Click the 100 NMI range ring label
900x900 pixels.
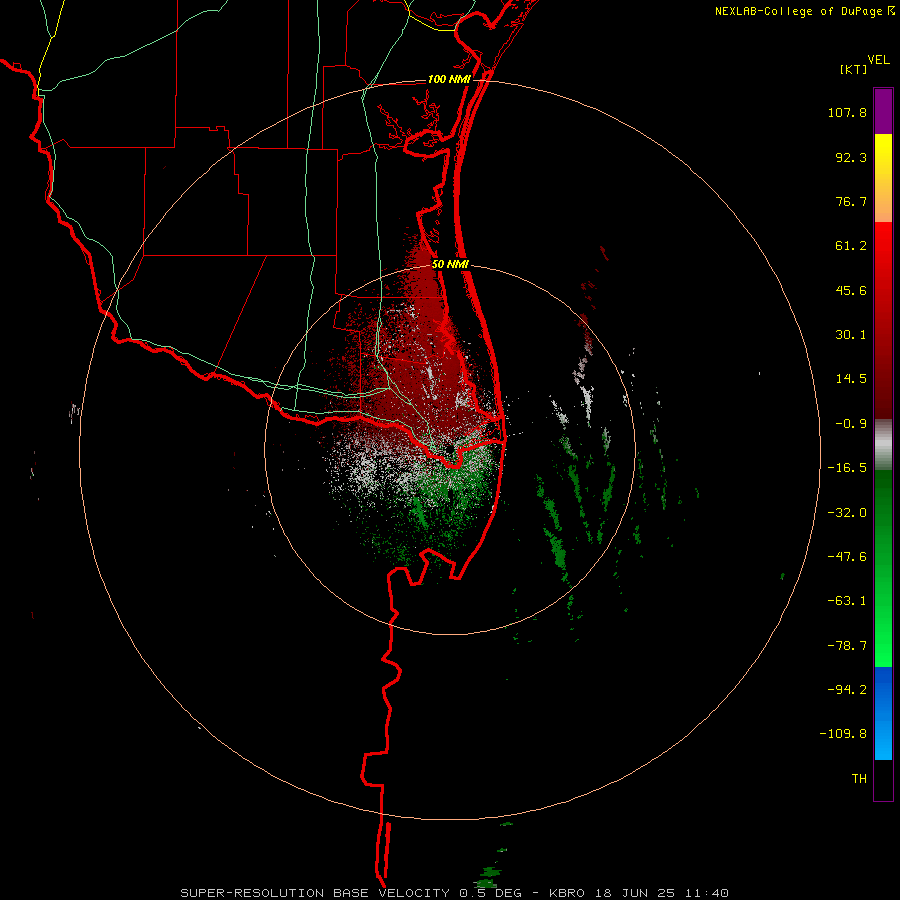pos(449,79)
